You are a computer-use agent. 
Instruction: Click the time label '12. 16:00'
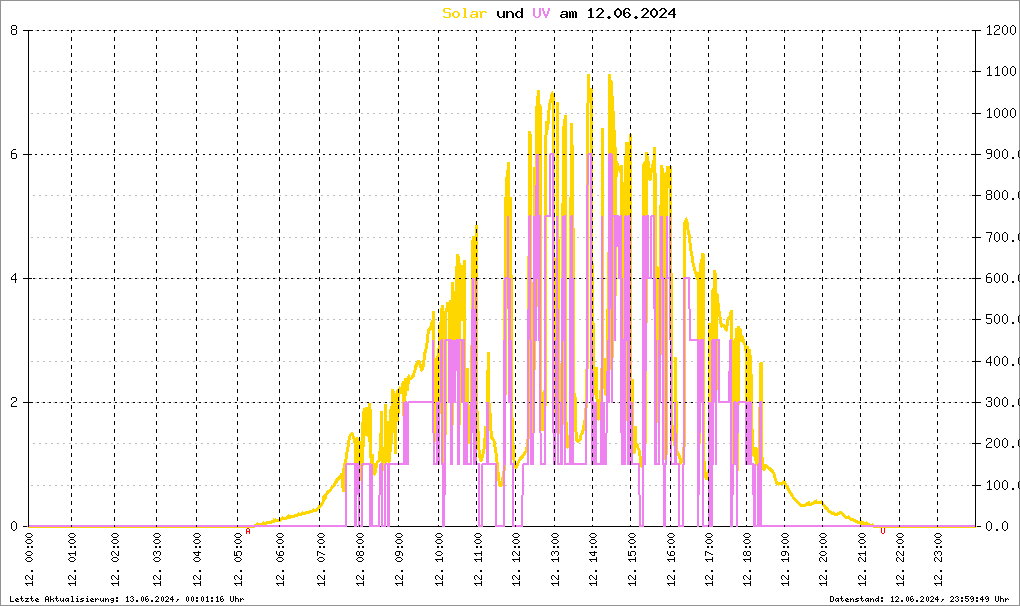click(671, 559)
